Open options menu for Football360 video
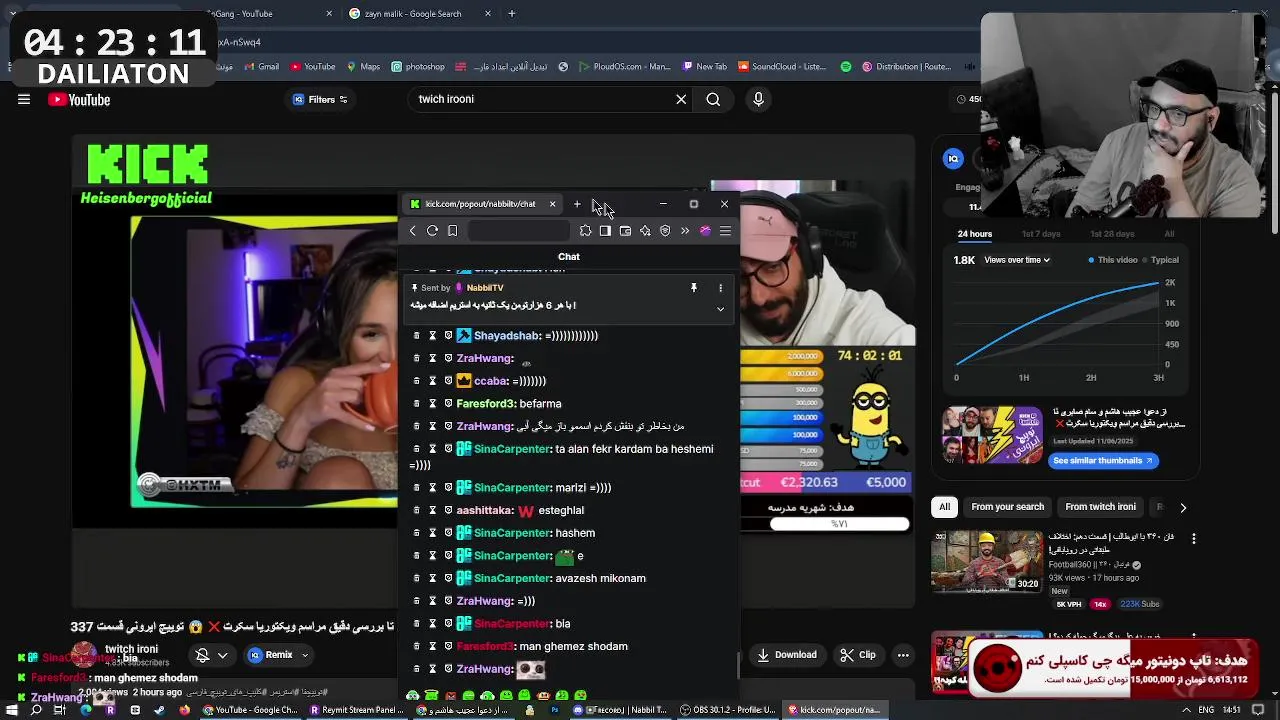The width and height of the screenshot is (1280, 720). click(1193, 538)
